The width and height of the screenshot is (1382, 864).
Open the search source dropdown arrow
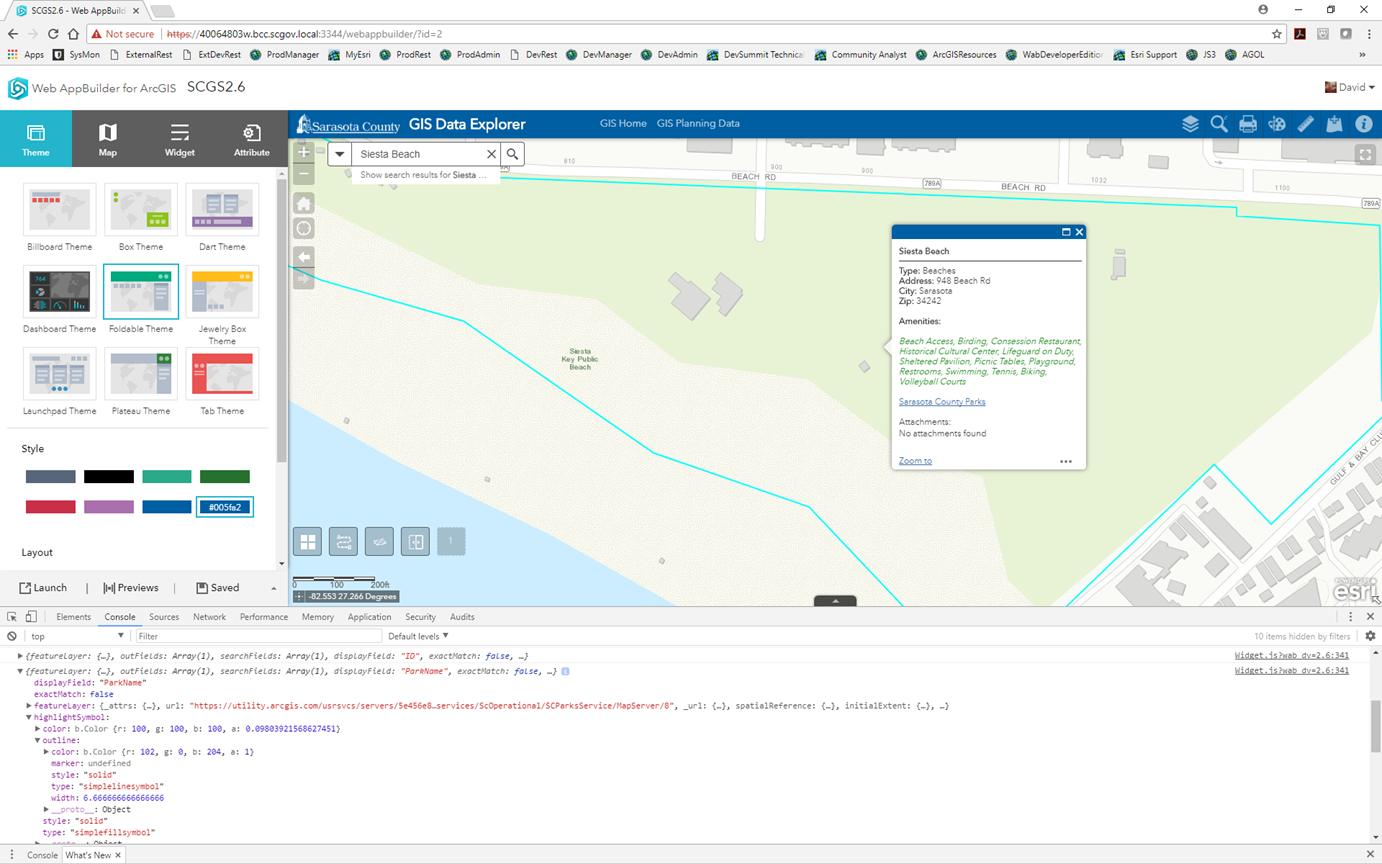[x=340, y=154]
